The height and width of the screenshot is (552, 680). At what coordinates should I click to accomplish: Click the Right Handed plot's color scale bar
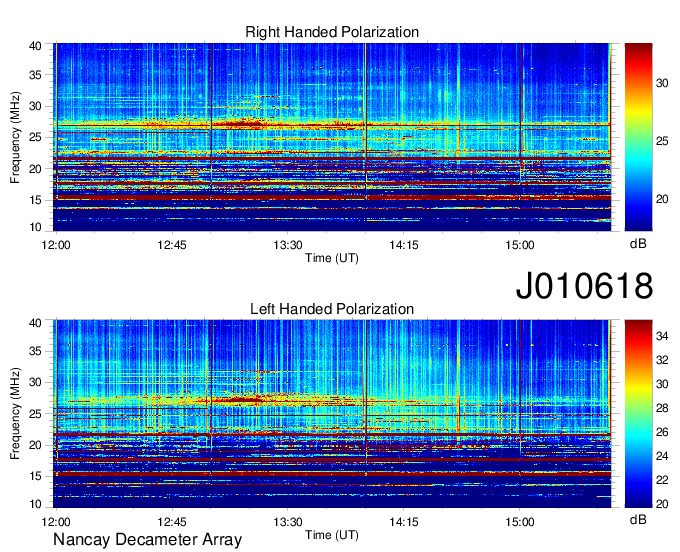638,137
